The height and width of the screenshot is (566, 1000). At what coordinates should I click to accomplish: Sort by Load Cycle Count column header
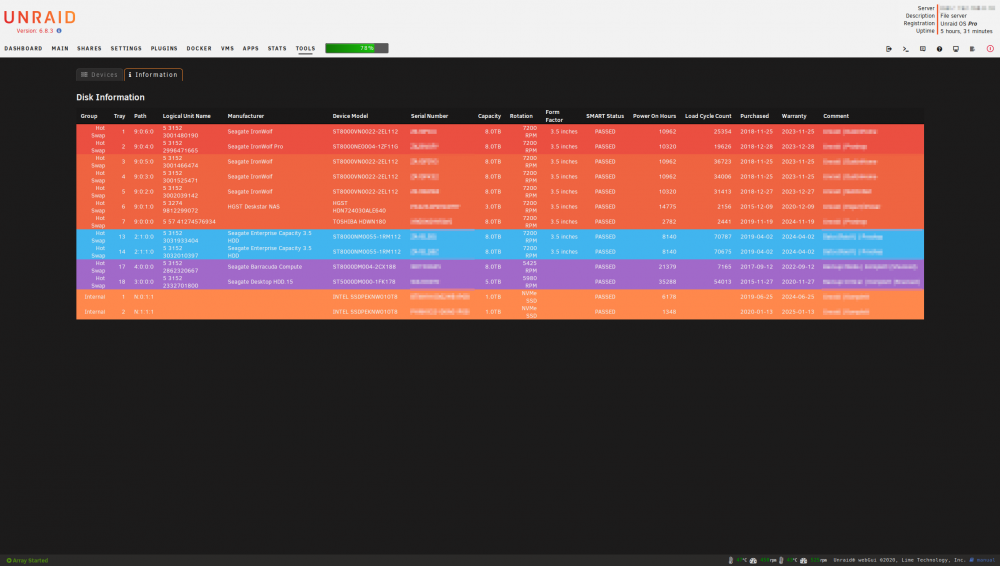coord(708,116)
